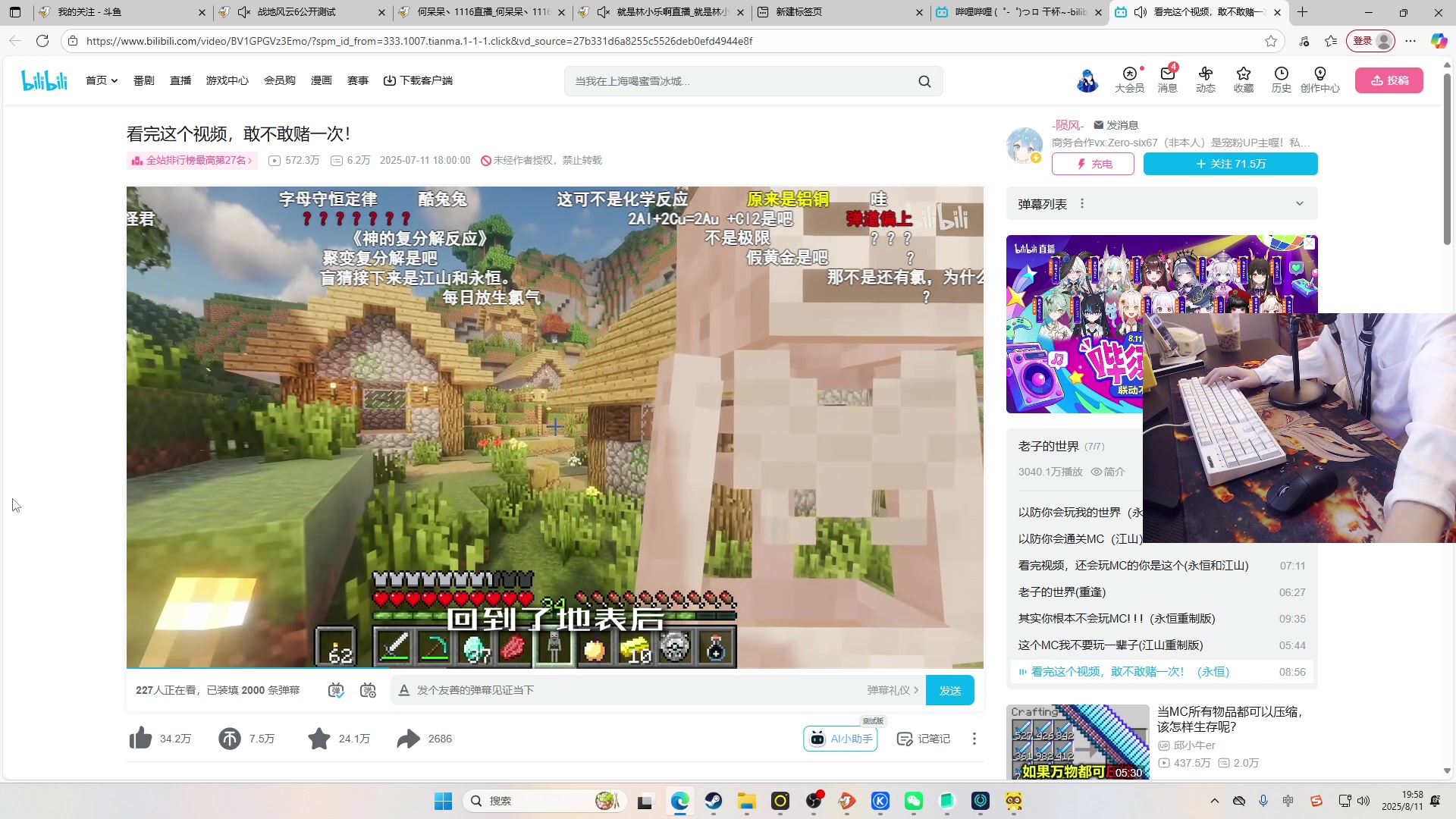Play playlist item 老子的世界(重逢)
The width and height of the screenshot is (1456, 819).
pos(1161,592)
